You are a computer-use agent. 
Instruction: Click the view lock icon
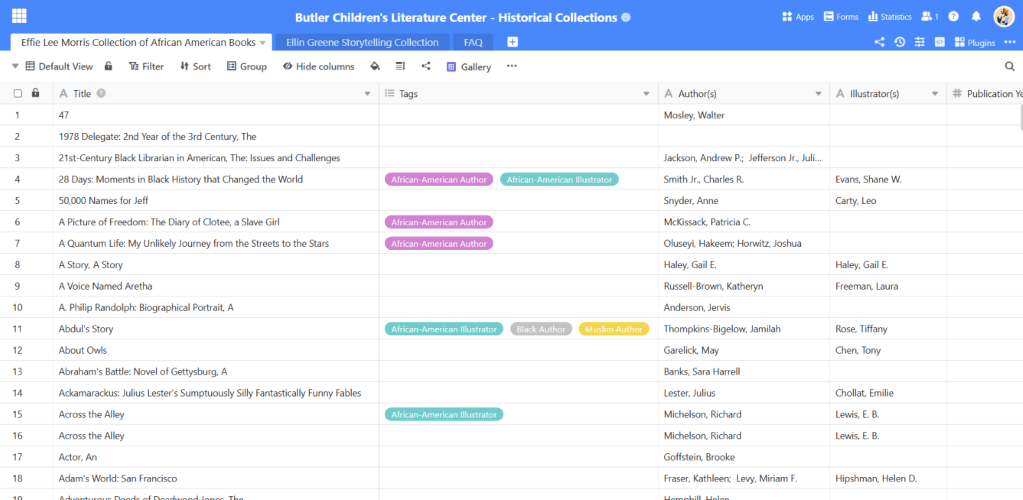point(108,66)
